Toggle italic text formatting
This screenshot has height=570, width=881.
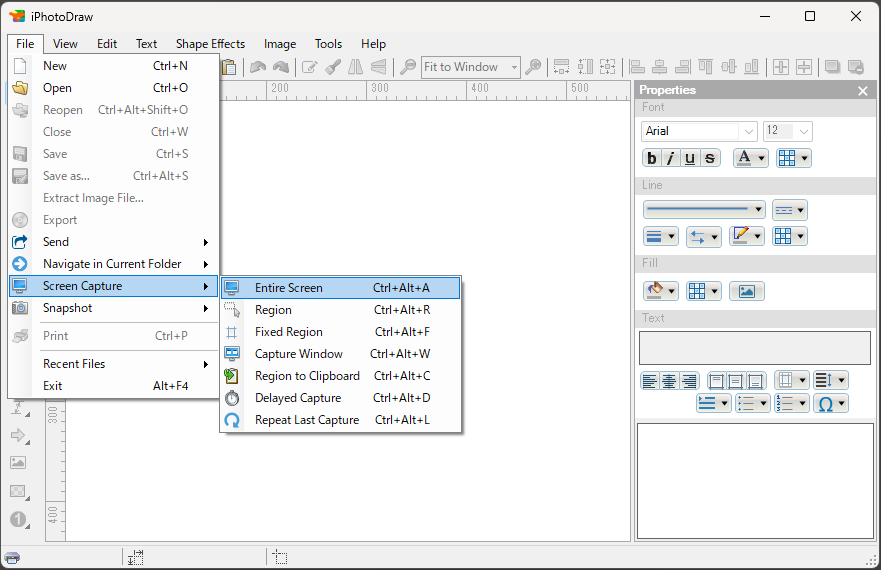pos(671,159)
